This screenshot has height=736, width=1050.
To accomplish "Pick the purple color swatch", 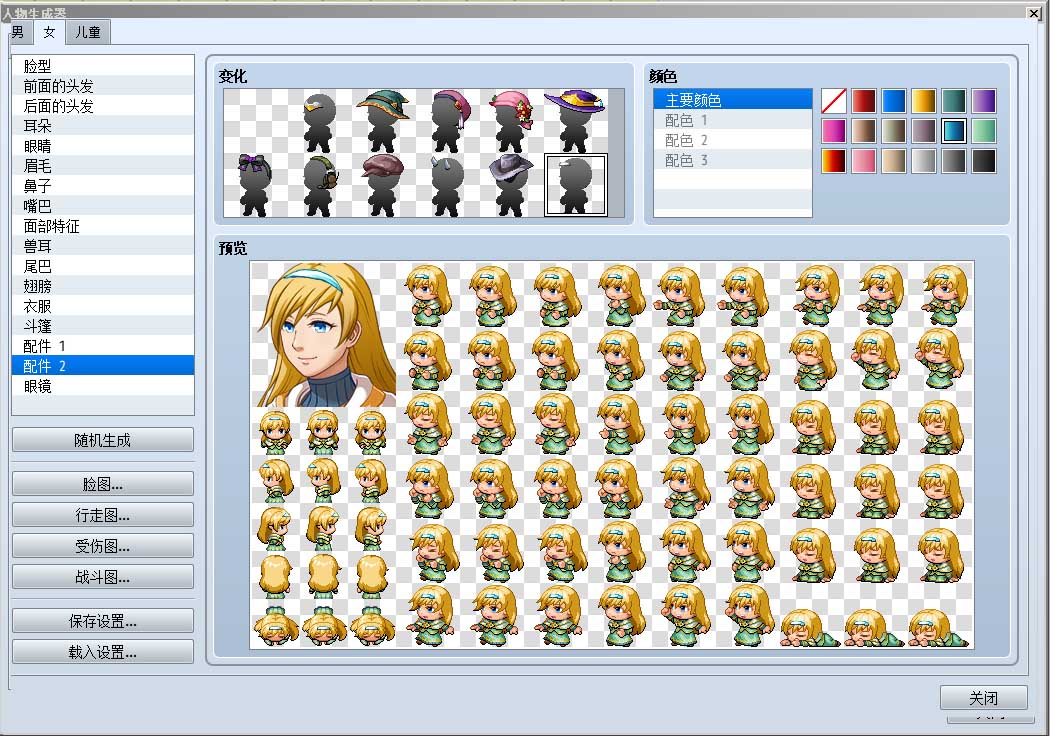I will pyautogui.click(x=984, y=101).
